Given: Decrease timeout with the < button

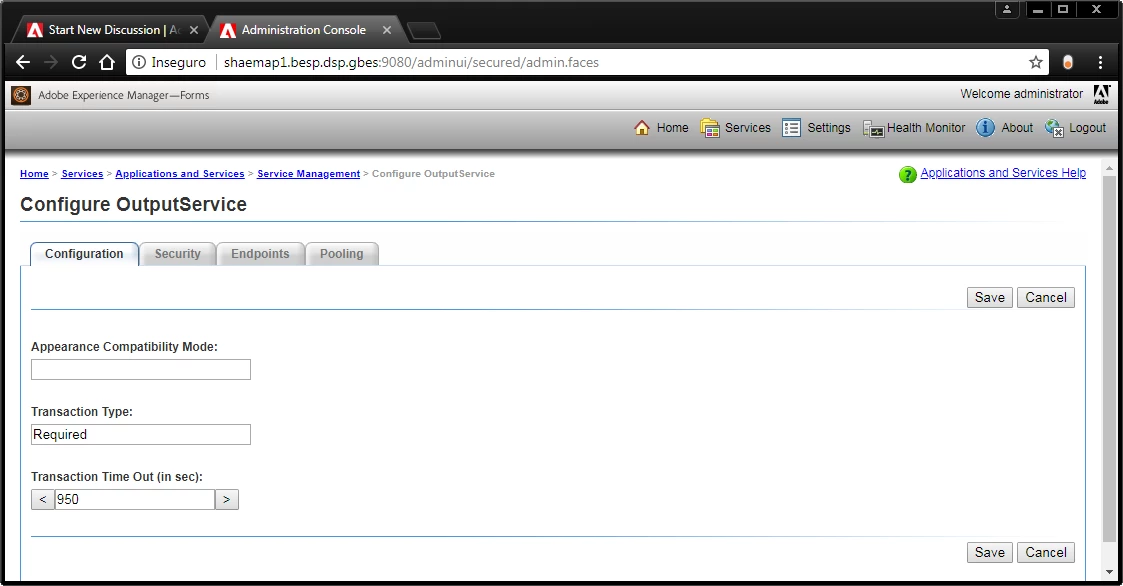Looking at the screenshot, I should [x=43, y=499].
